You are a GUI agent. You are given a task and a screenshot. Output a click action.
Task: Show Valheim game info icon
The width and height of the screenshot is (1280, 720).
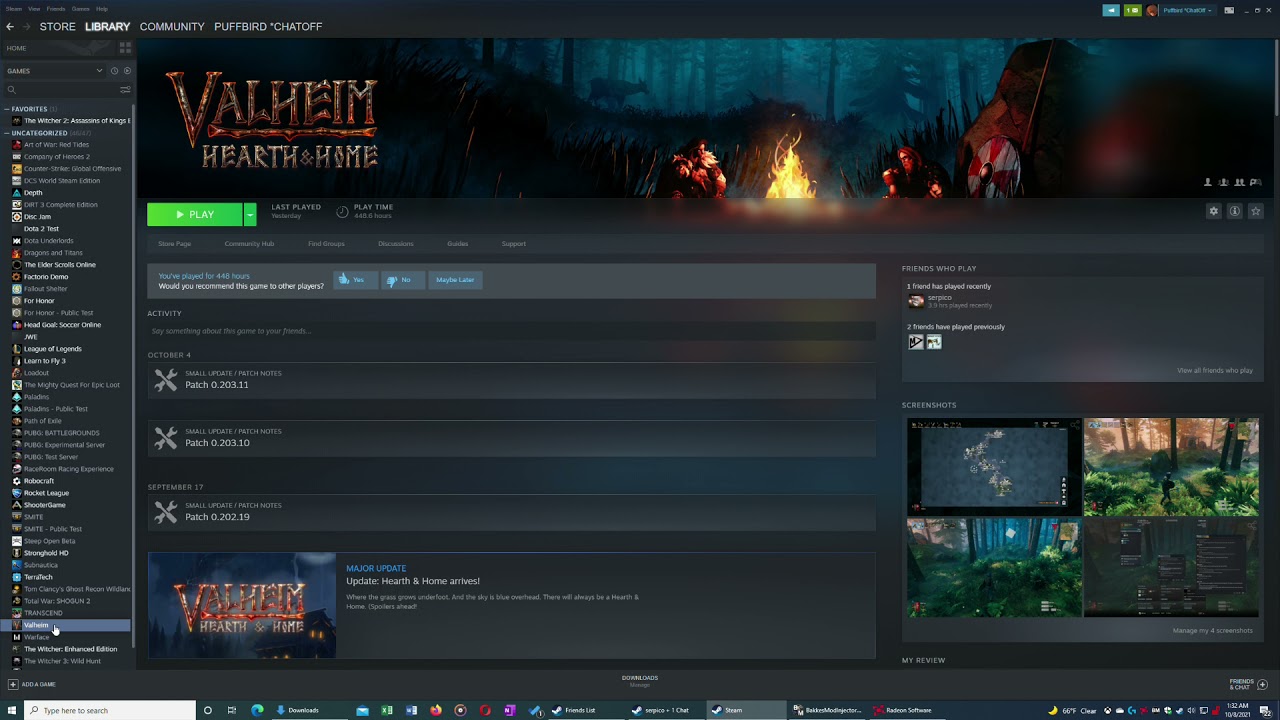pyautogui.click(x=1234, y=211)
